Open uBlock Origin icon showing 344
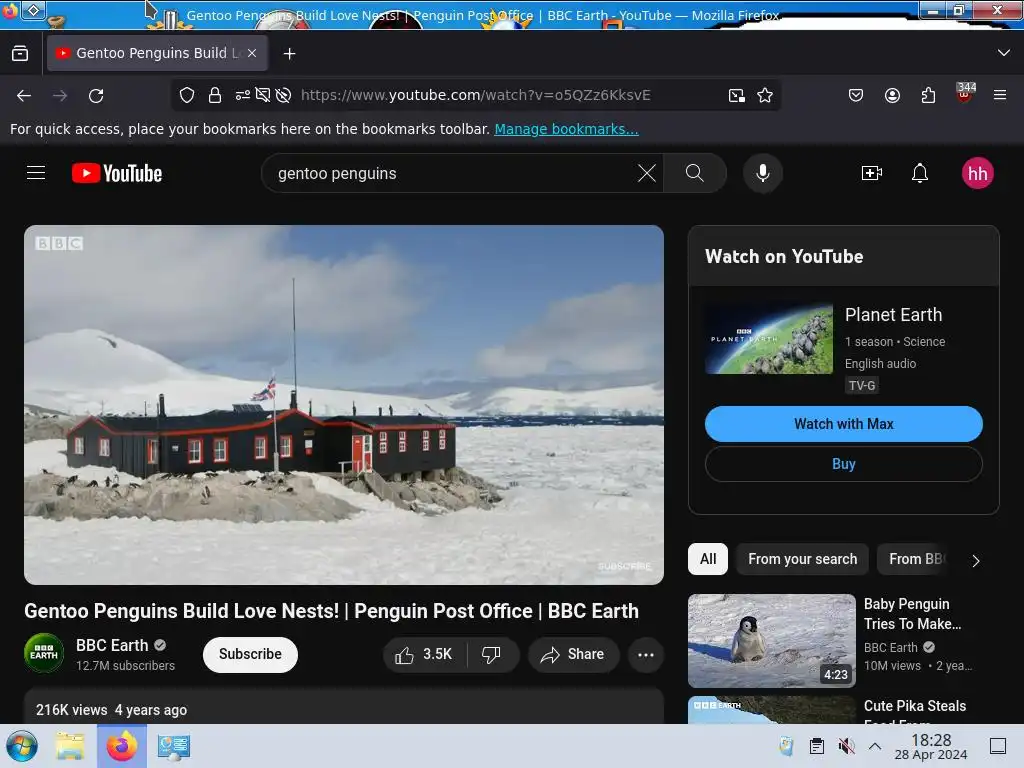Viewport: 1024px width, 768px height. [965, 94]
